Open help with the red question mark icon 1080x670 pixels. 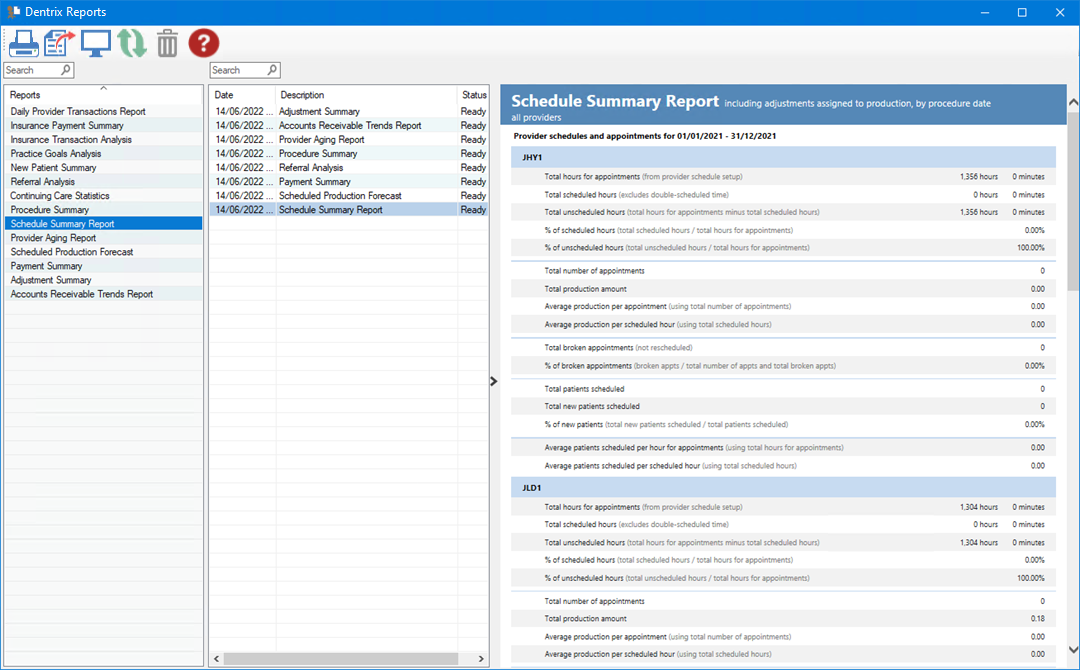click(x=204, y=43)
